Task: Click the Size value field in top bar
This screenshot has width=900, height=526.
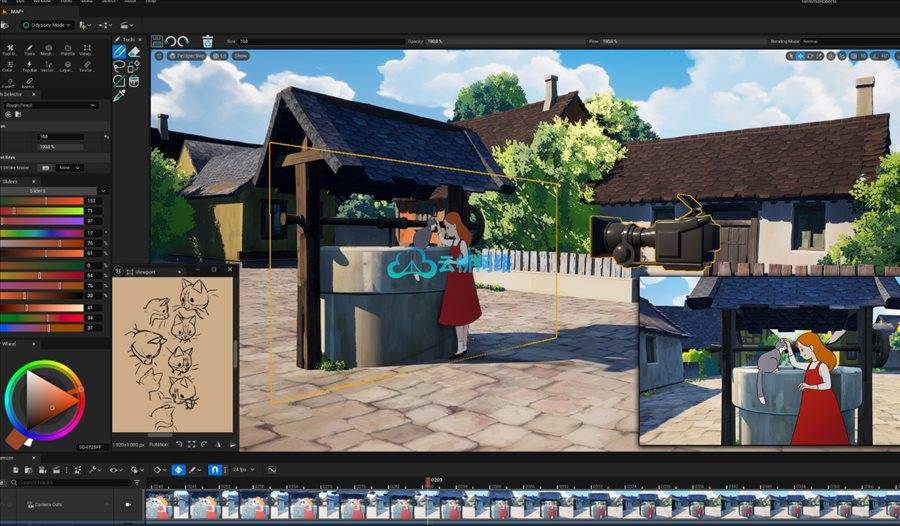Action: (321, 41)
